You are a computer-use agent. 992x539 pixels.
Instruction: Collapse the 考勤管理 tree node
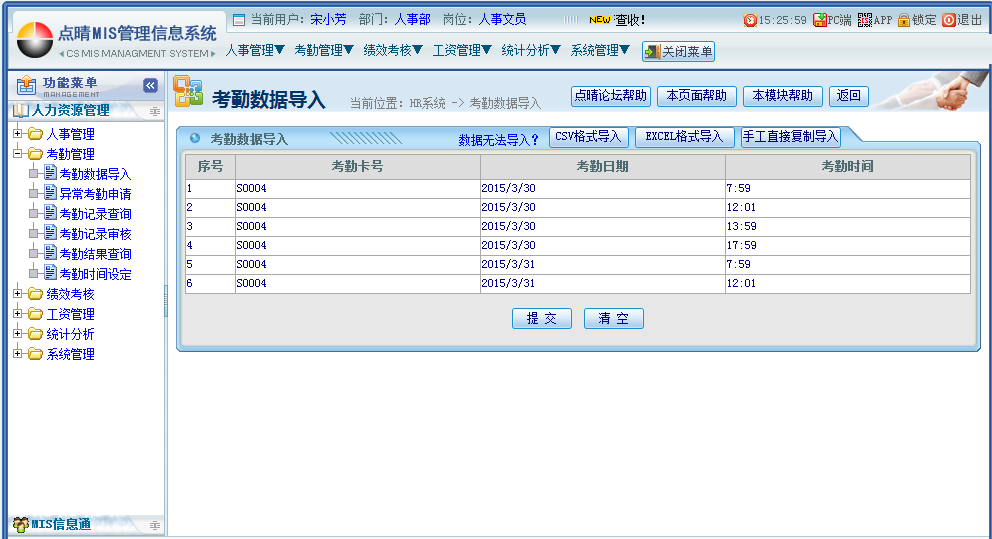click(x=17, y=154)
